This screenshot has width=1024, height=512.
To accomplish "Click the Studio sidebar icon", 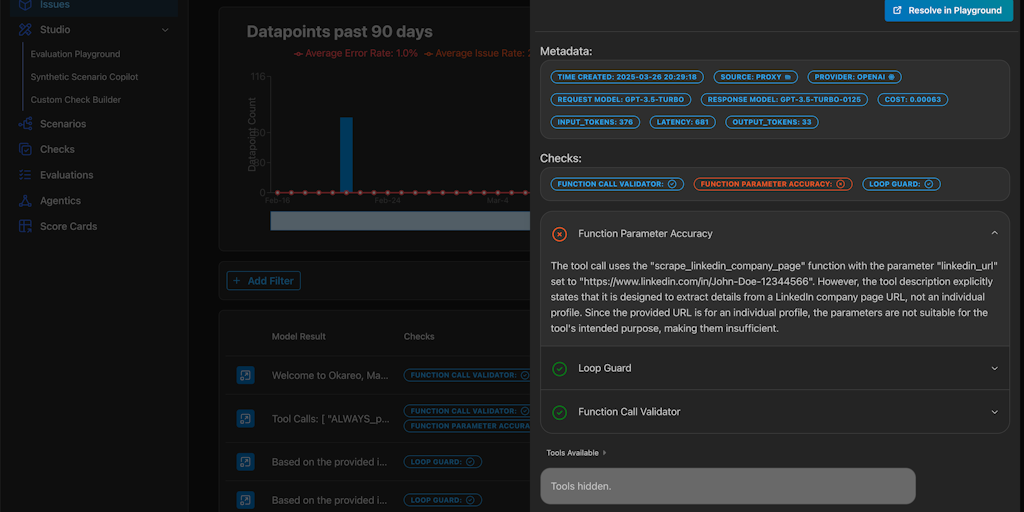I will (25, 30).
